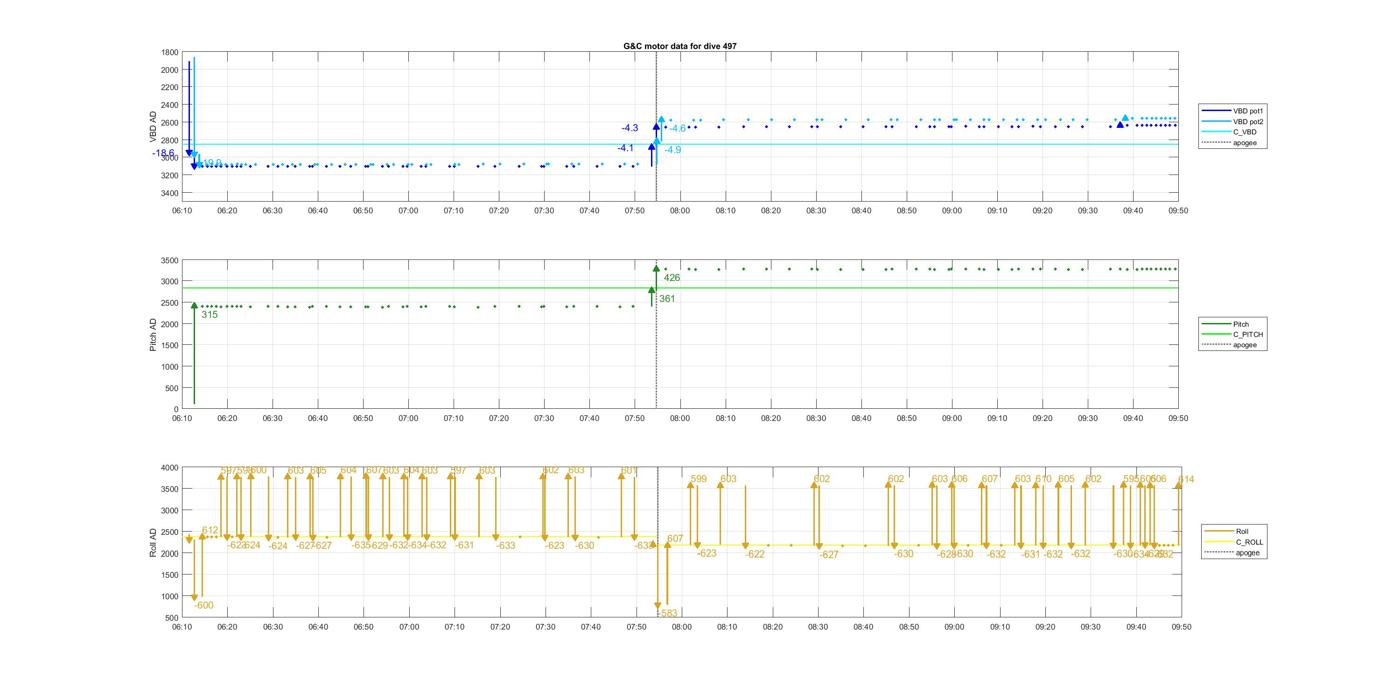Click the '07:30' tick under the Pitch plot
Screen dimensions: 1400x693
point(544,419)
